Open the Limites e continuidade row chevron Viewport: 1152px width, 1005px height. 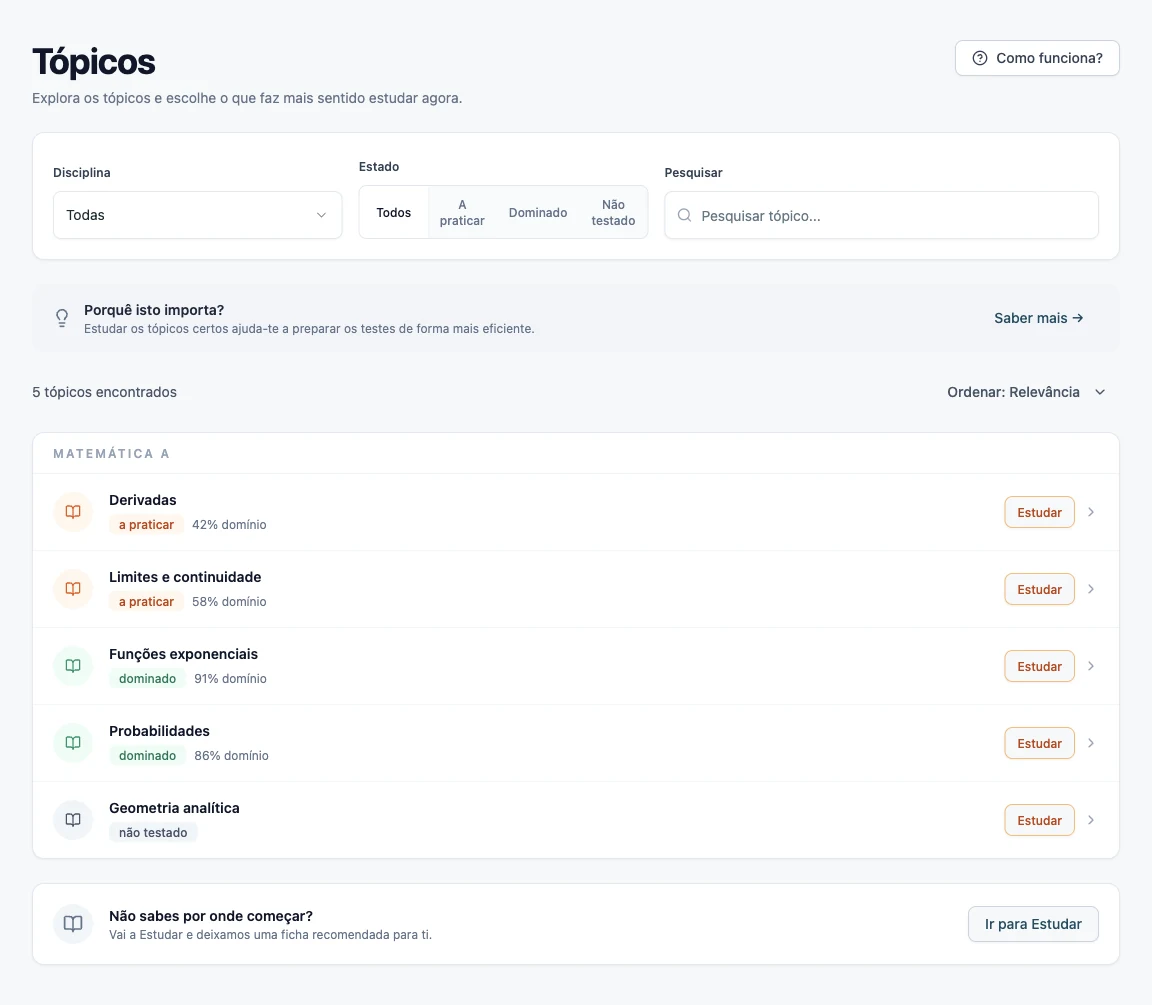[1091, 589]
